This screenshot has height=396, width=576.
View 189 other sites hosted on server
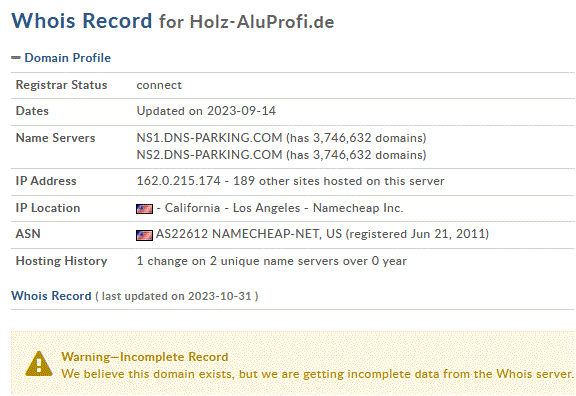(339, 181)
